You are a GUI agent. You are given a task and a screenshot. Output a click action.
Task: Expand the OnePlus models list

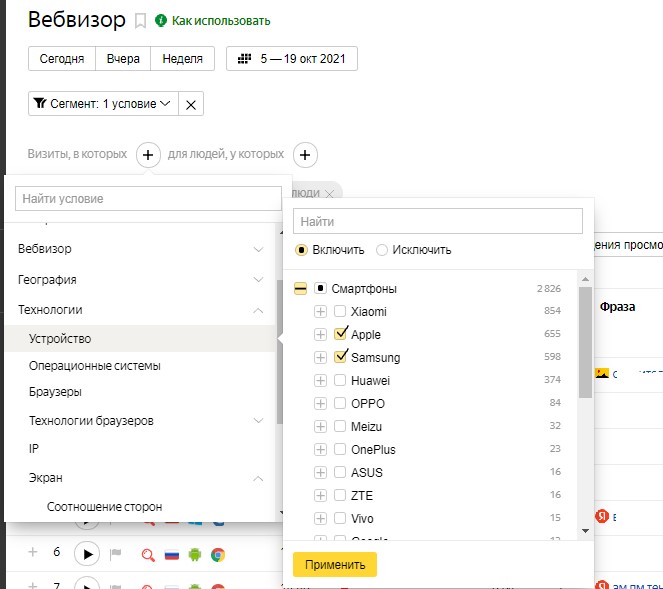click(320, 449)
